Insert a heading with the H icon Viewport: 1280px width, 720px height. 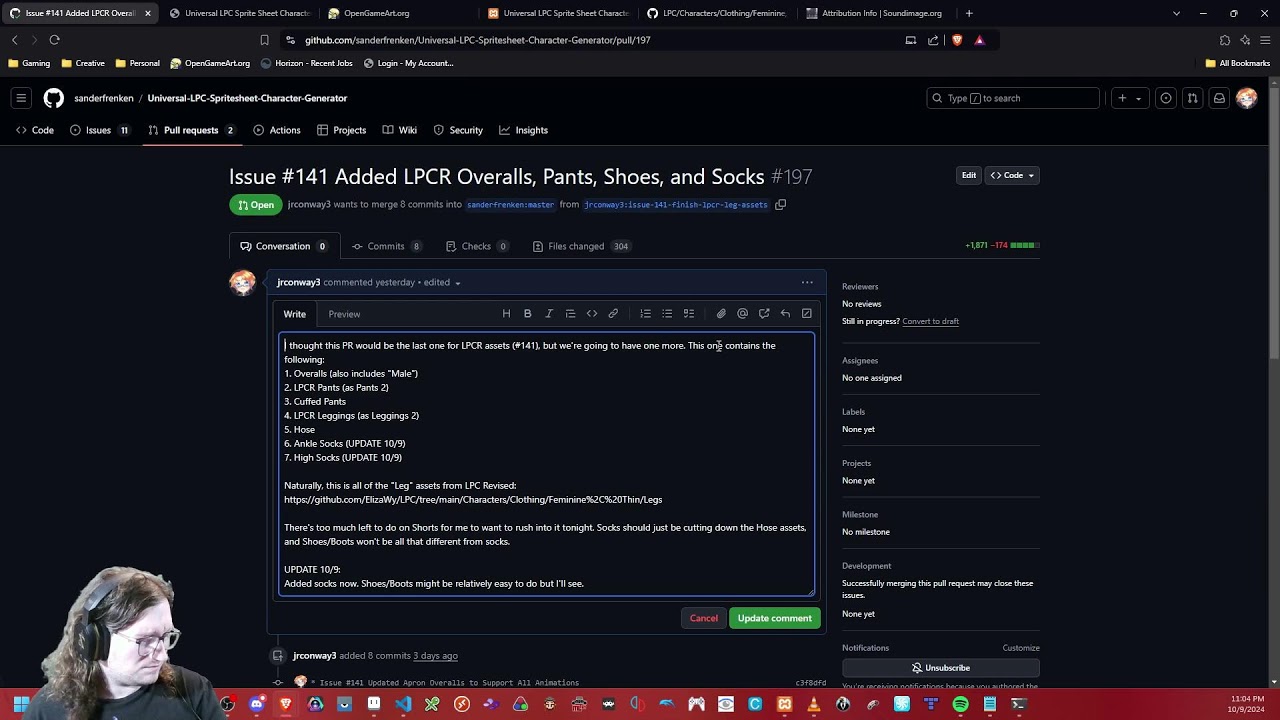coord(506,314)
